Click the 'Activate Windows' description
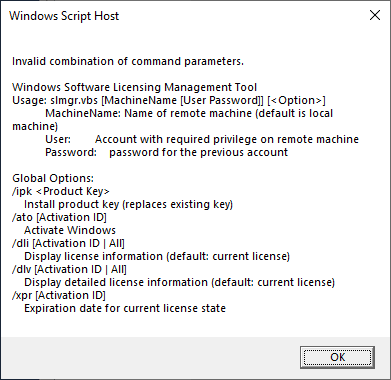 [x=70, y=230]
